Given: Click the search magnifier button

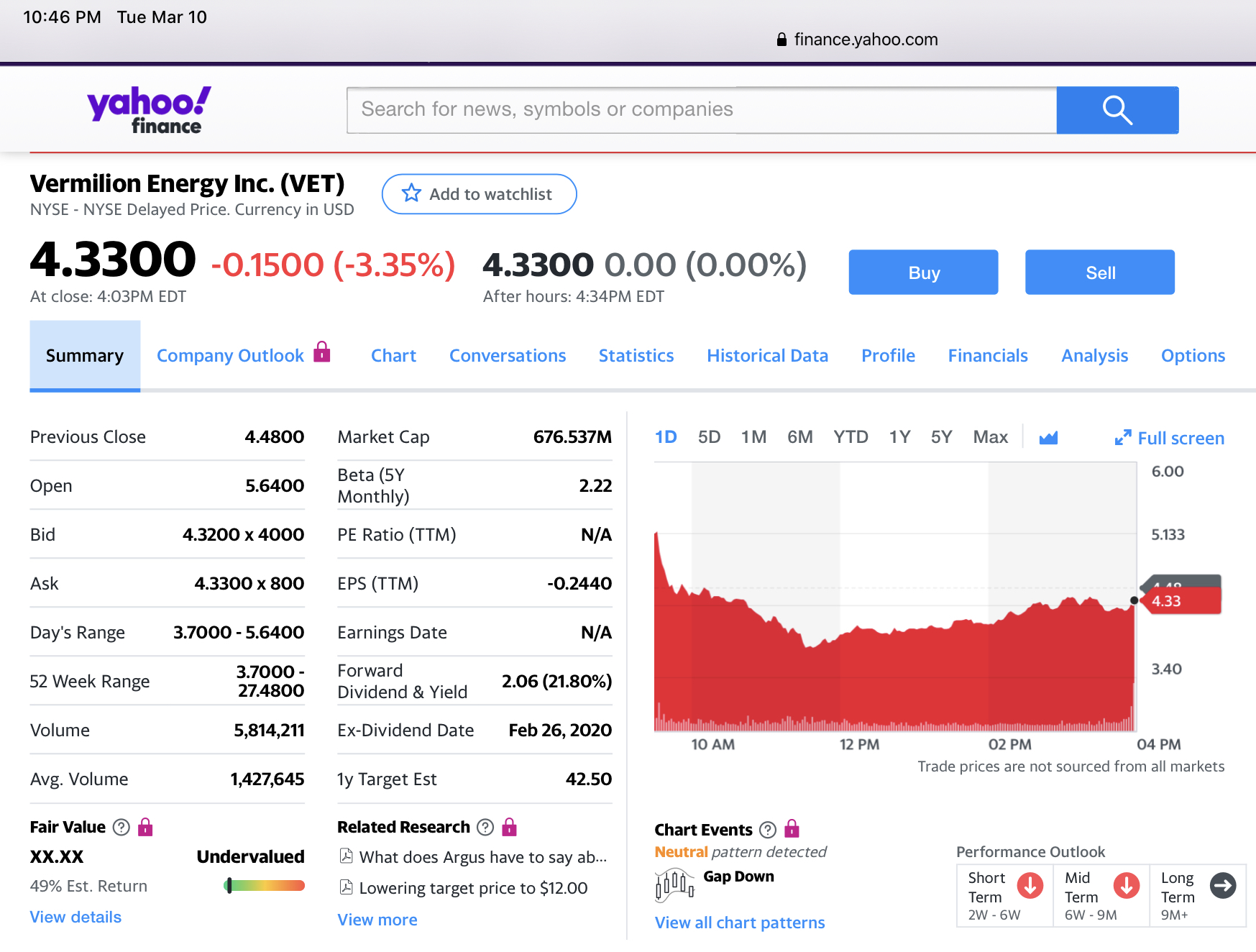Looking at the screenshot, I should (1117, 110).
